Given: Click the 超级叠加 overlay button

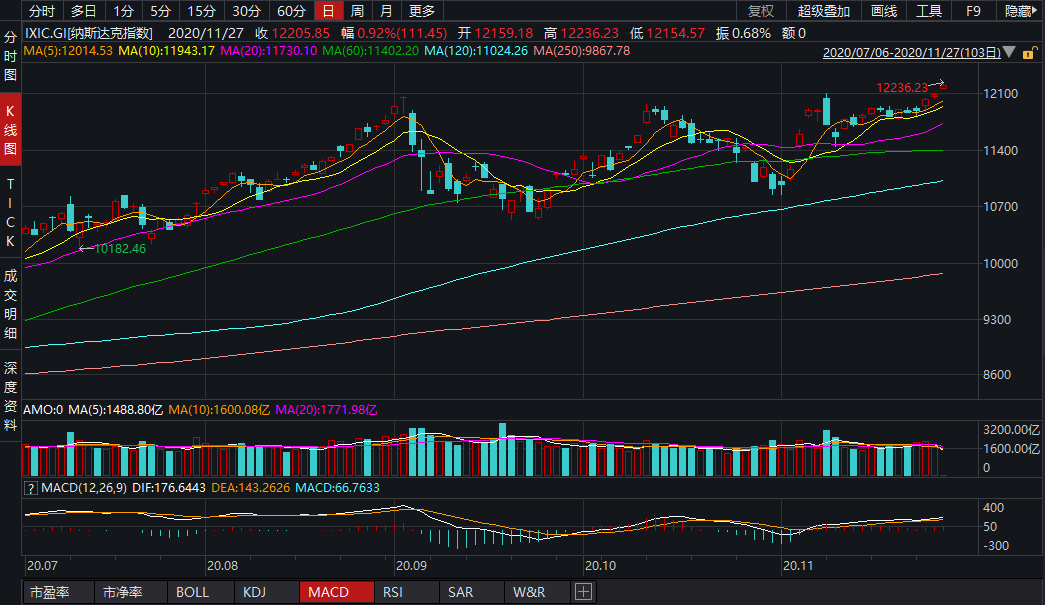Looking at the screenshot, I should click(824, 11).
